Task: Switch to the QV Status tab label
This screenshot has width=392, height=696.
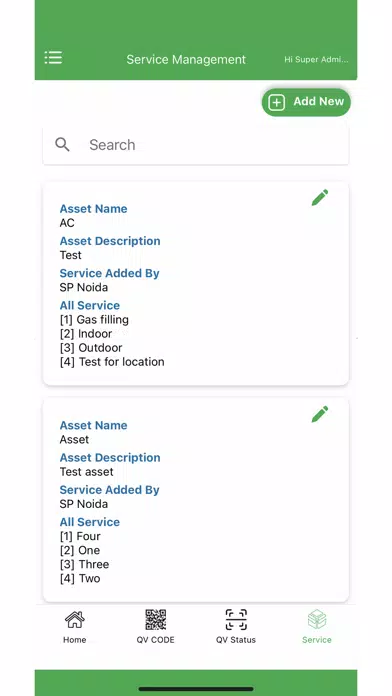Action: (x=236, y=640)
